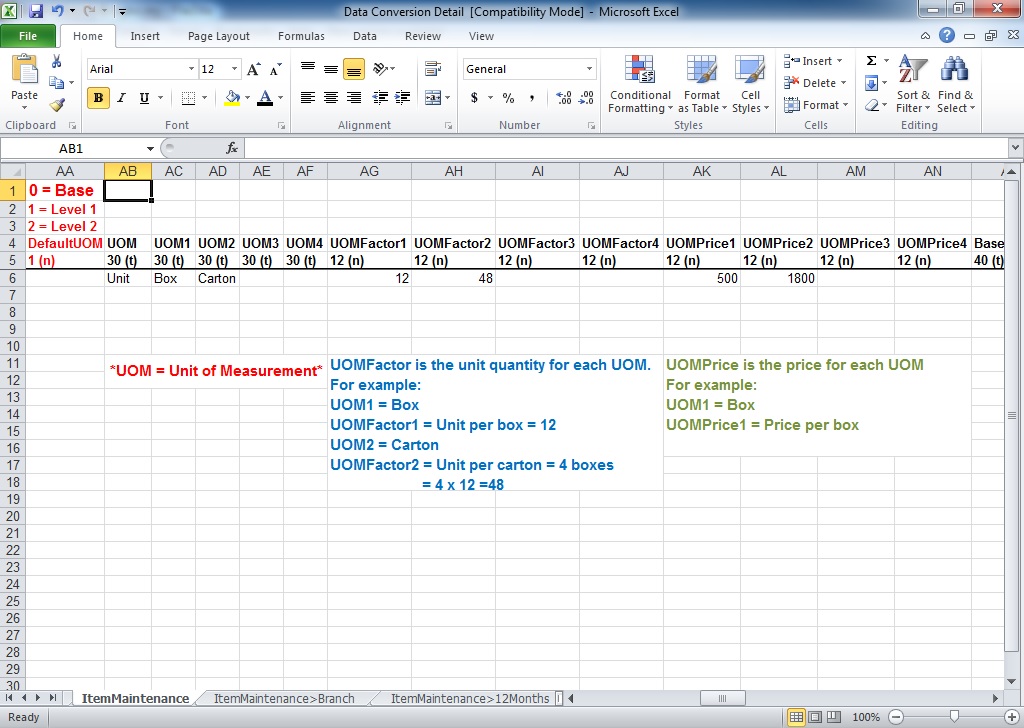The width and height of the screenshot is (1024, 728).
Task: Open the Page Layout ribbon tab
Action: (x=219, y=36)
